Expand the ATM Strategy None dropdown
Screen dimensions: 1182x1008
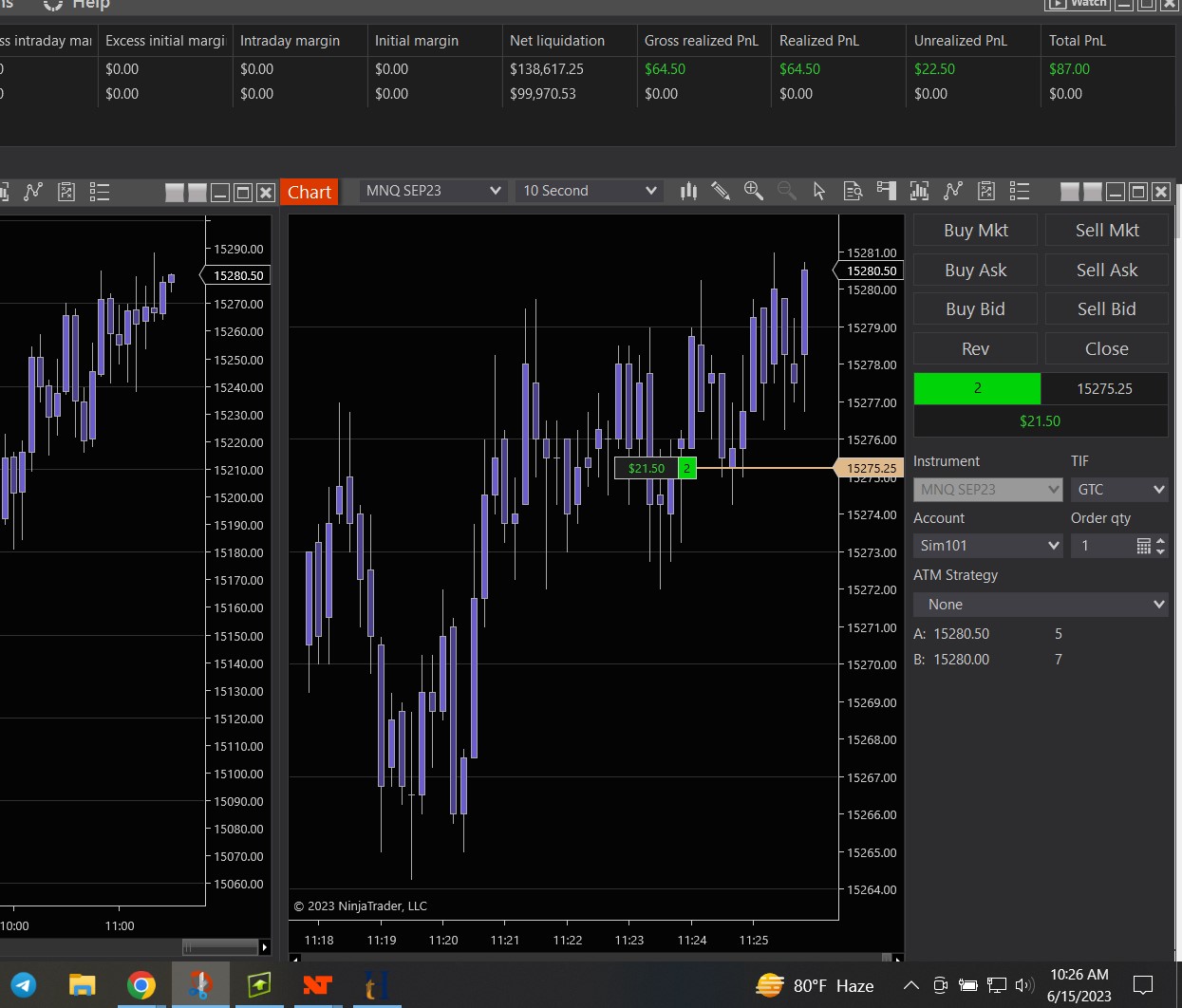(x=1041, y=605)
